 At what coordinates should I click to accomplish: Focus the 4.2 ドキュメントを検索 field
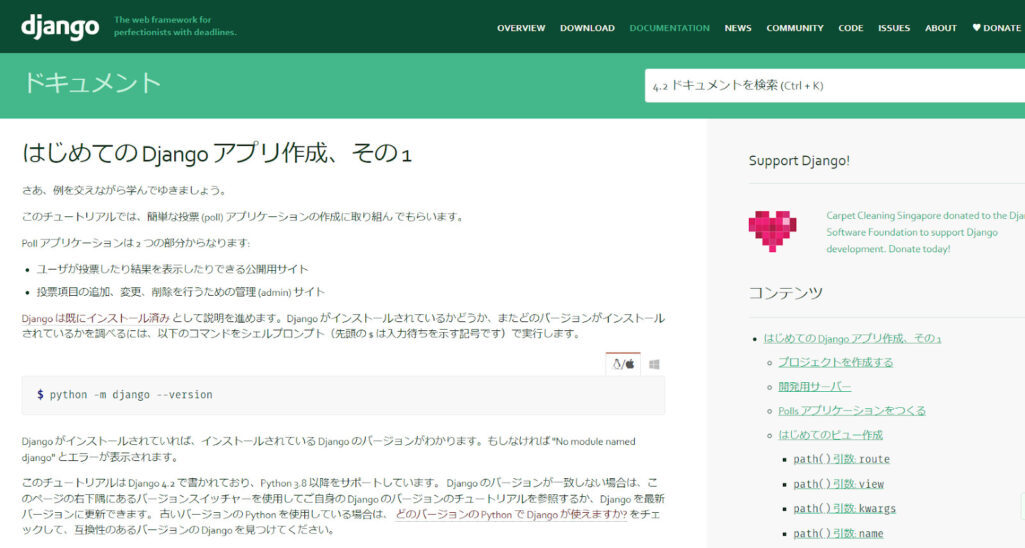click(835, 86)
